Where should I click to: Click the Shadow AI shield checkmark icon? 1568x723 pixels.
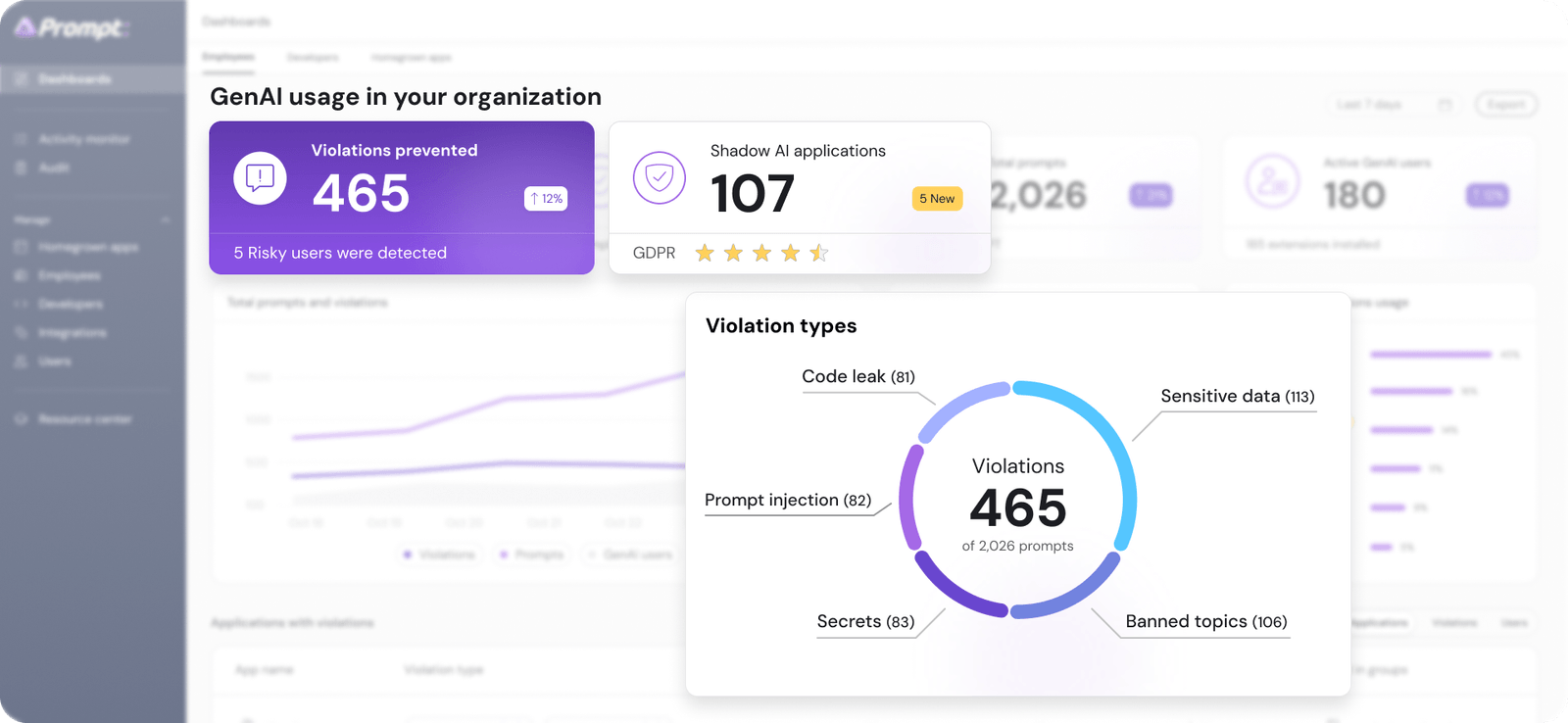tap(660, 178)
